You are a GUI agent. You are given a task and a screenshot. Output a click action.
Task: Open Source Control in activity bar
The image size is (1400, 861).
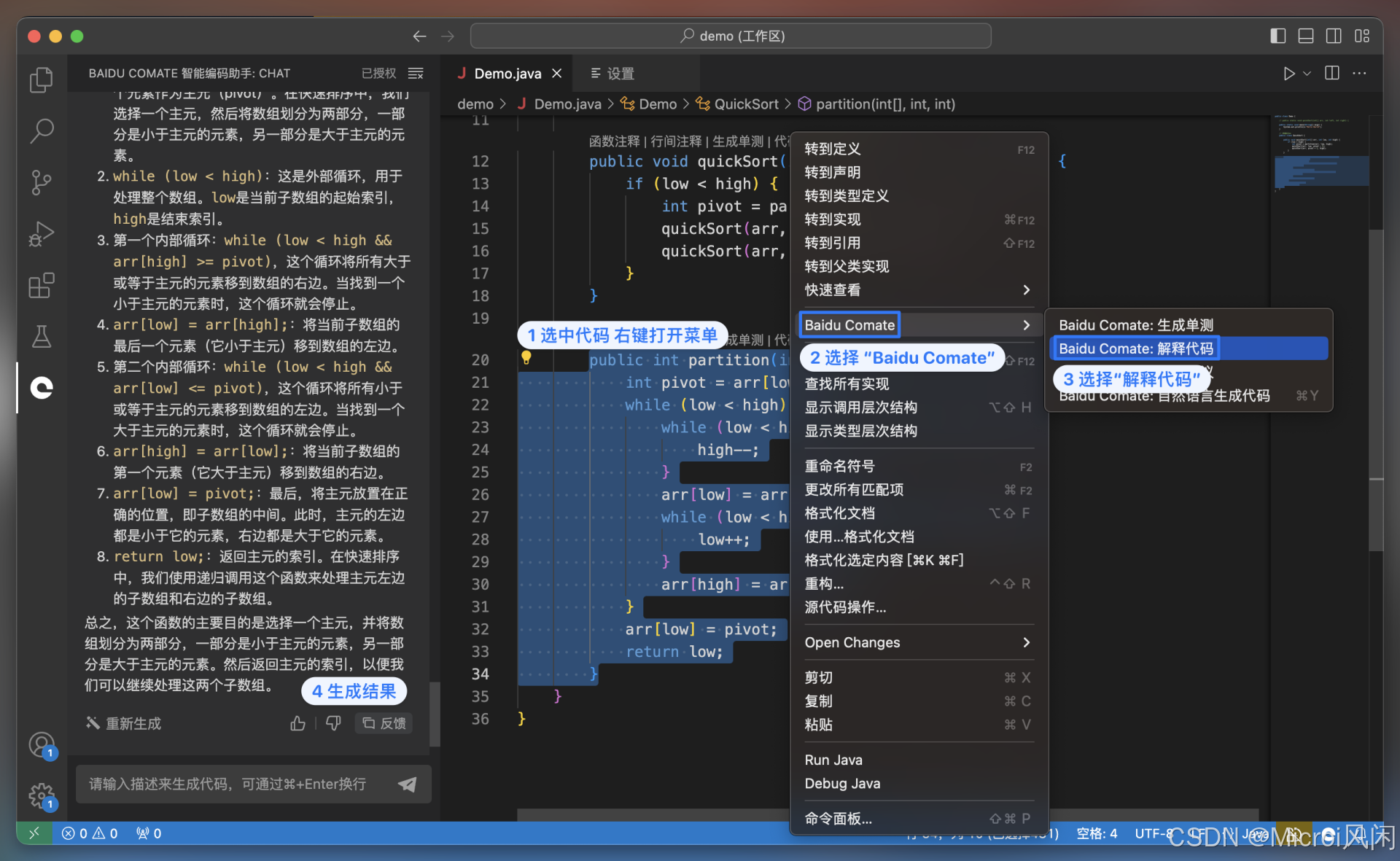42,182
